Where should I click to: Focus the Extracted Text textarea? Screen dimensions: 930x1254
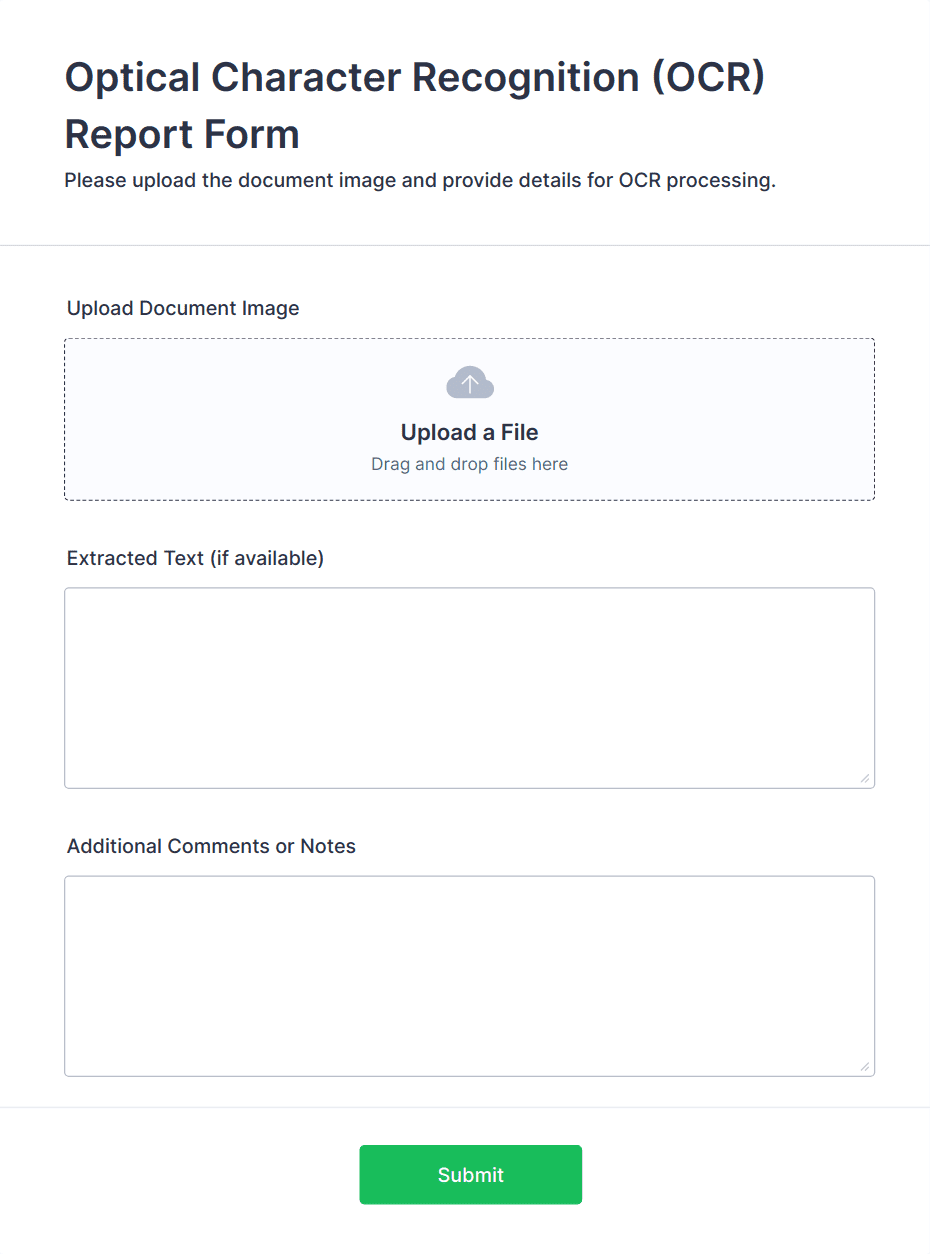tap(469, 688)
